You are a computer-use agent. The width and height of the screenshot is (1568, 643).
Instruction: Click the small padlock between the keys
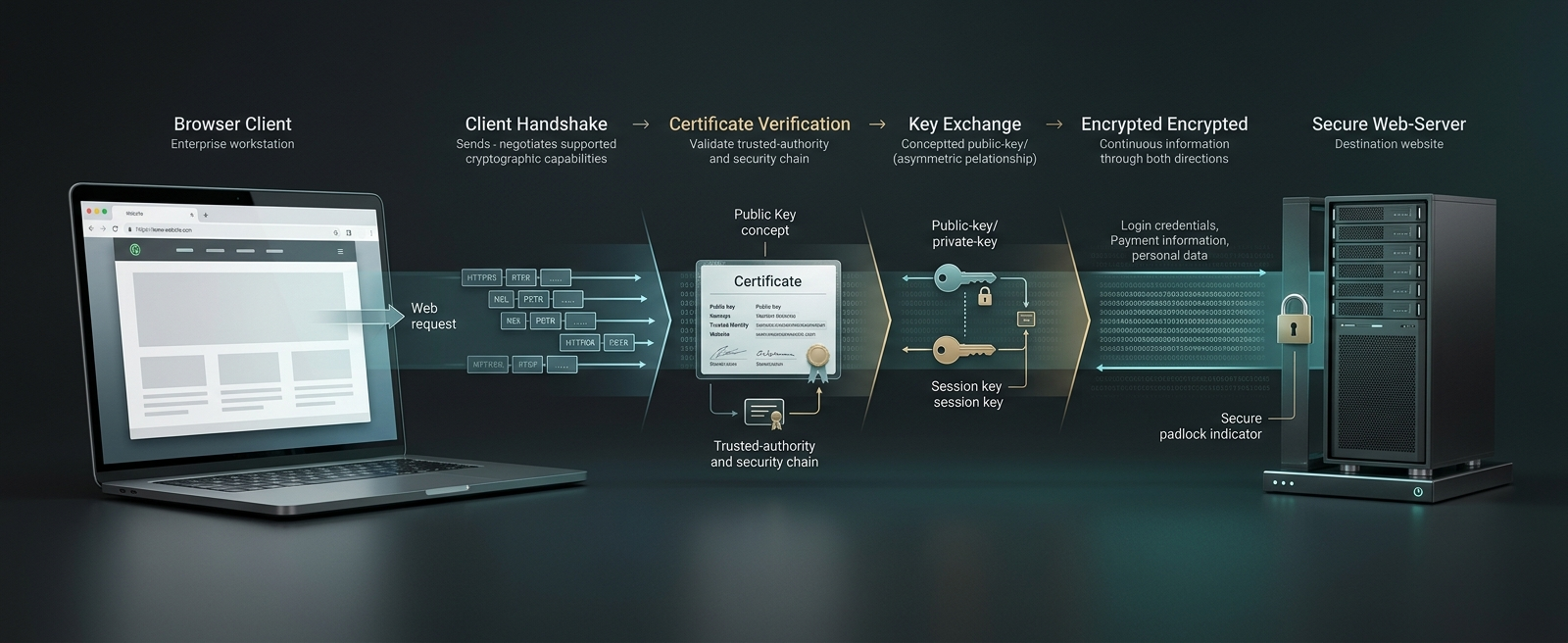[x=985, y=296]
